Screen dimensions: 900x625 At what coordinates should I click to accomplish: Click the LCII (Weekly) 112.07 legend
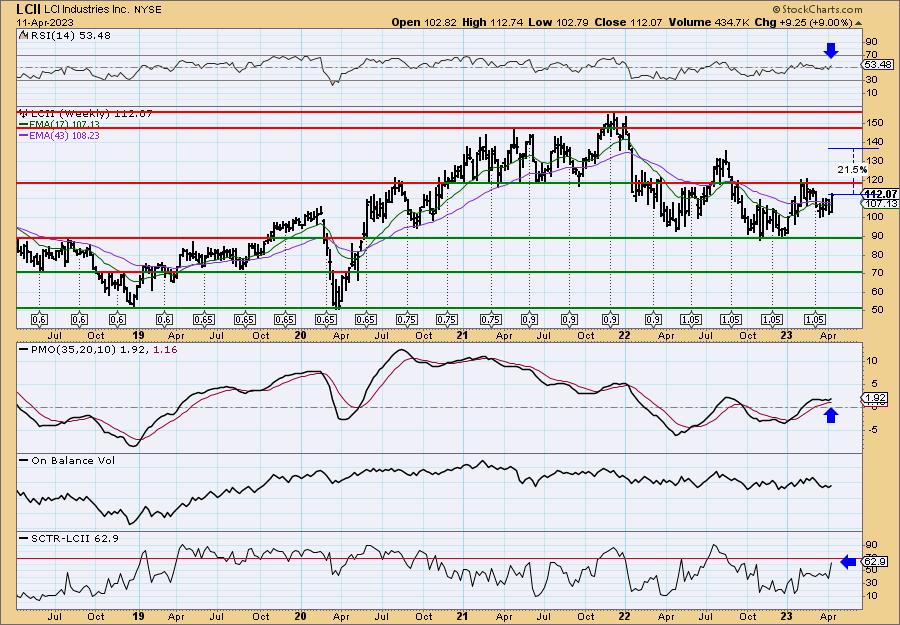[86, 114]
